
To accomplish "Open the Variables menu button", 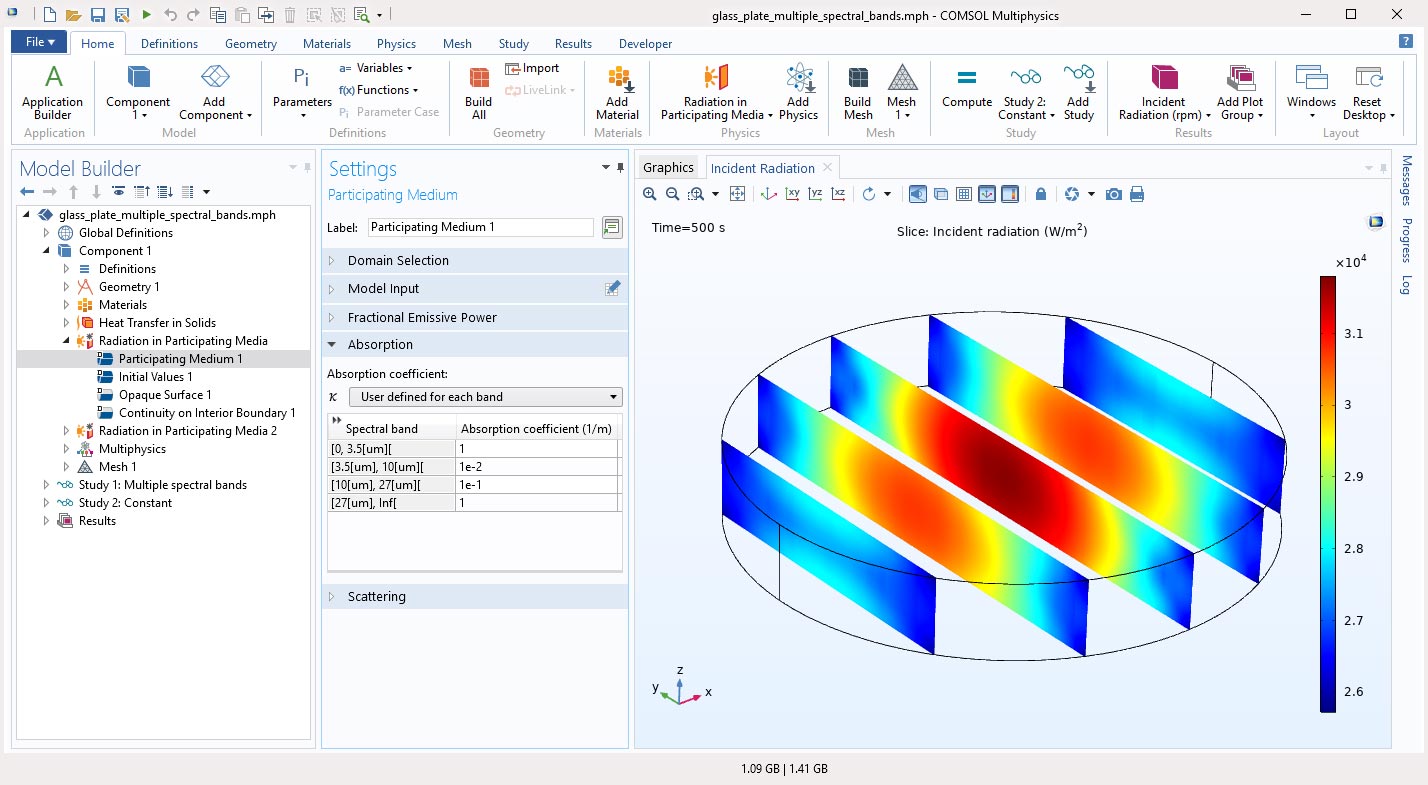I will (x=376, y=68).
